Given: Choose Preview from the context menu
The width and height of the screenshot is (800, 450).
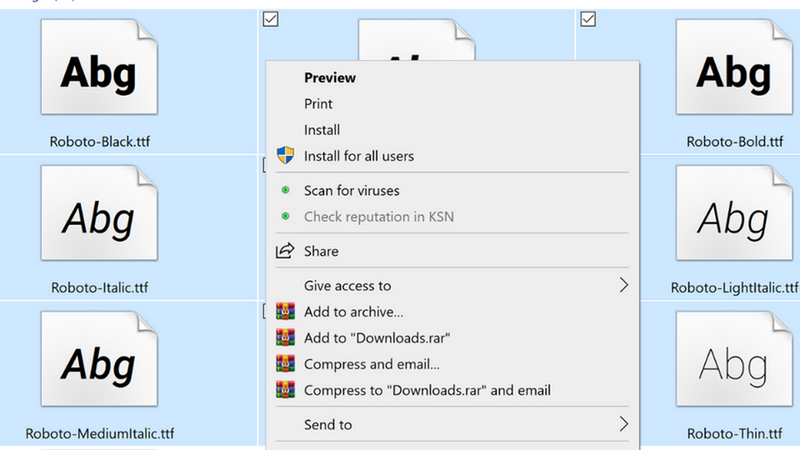Looking at the screenshot, I should pyautogui.click(x=330, y=78).
